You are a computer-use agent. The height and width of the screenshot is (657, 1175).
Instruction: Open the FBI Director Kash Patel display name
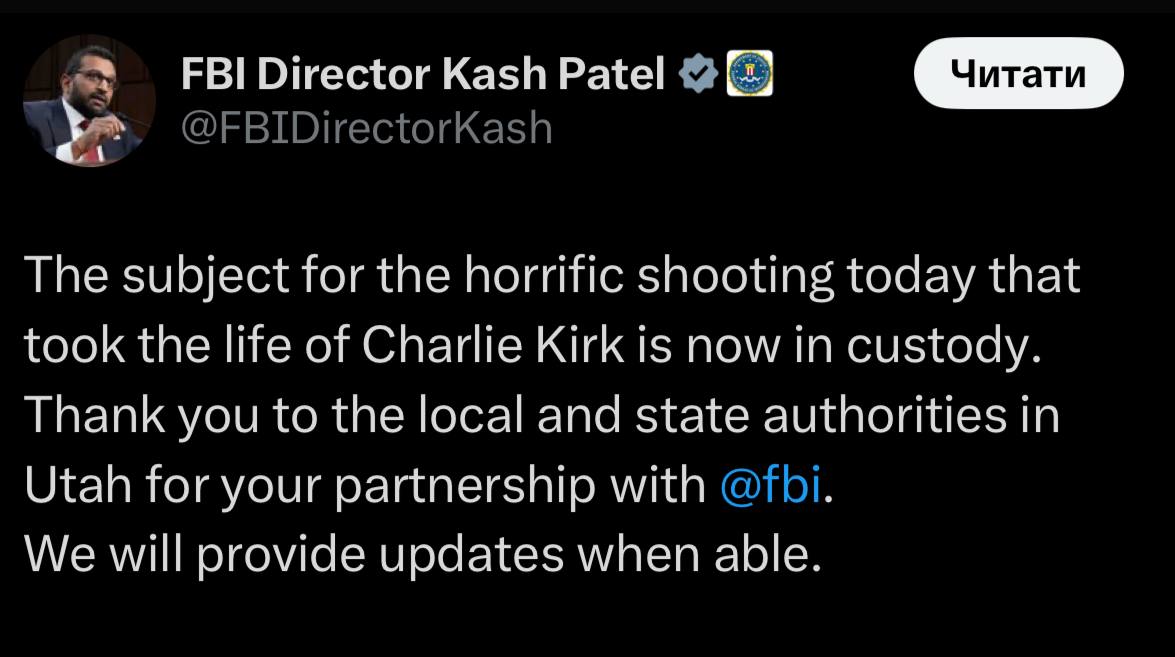(424, 73)
